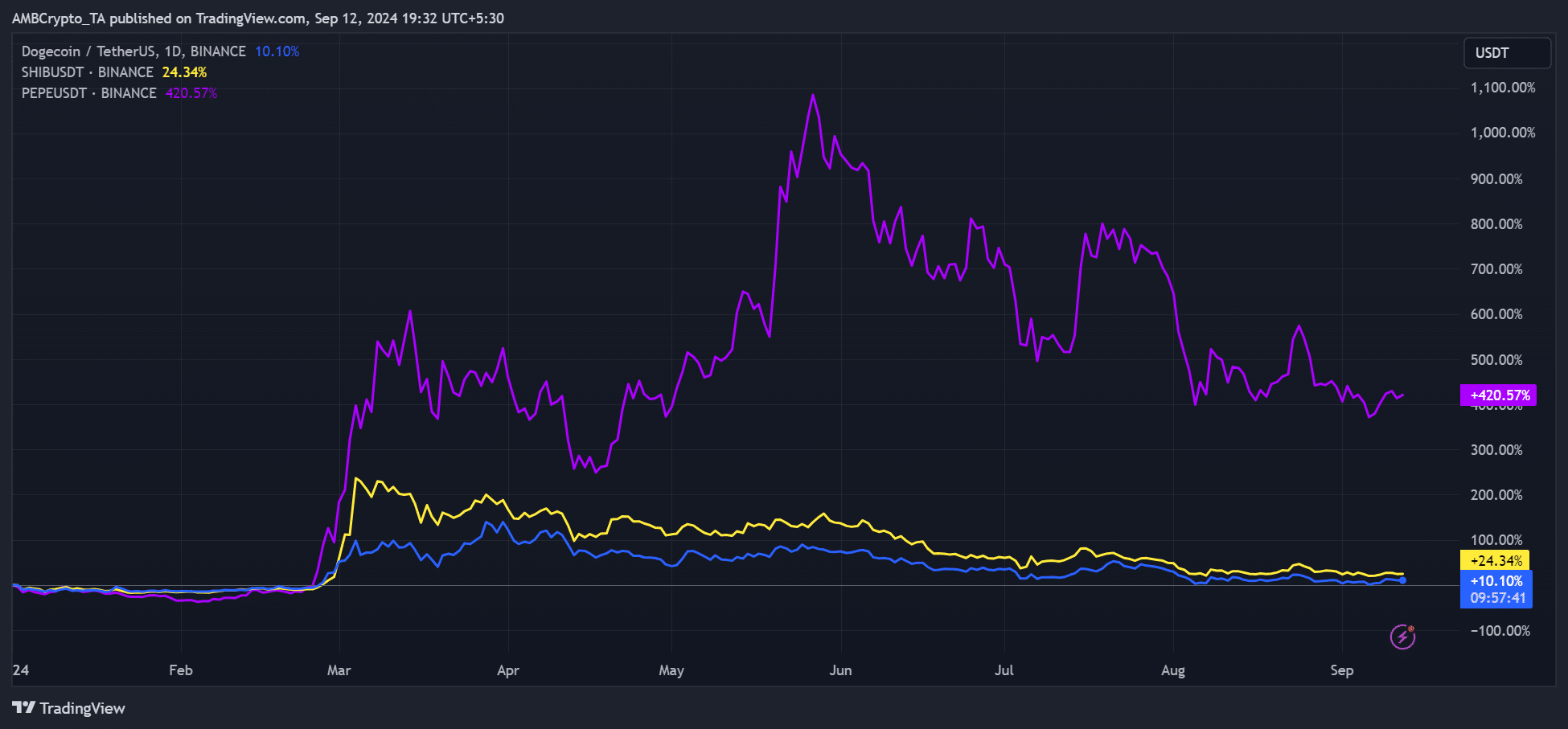The image size is (1568, 729).
Task: Click the 700.00% axis label
Action: (x=1496, y=268)
